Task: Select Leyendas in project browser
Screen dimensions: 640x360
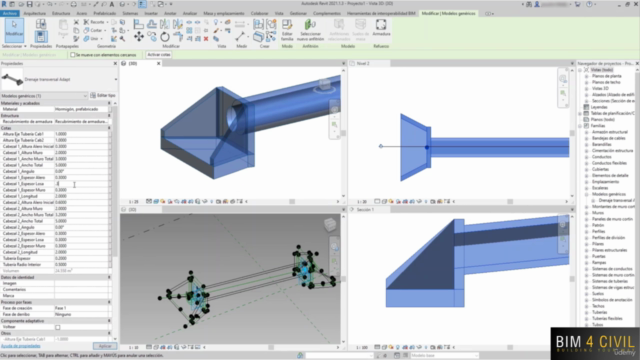Action: [x=599, y=107]
